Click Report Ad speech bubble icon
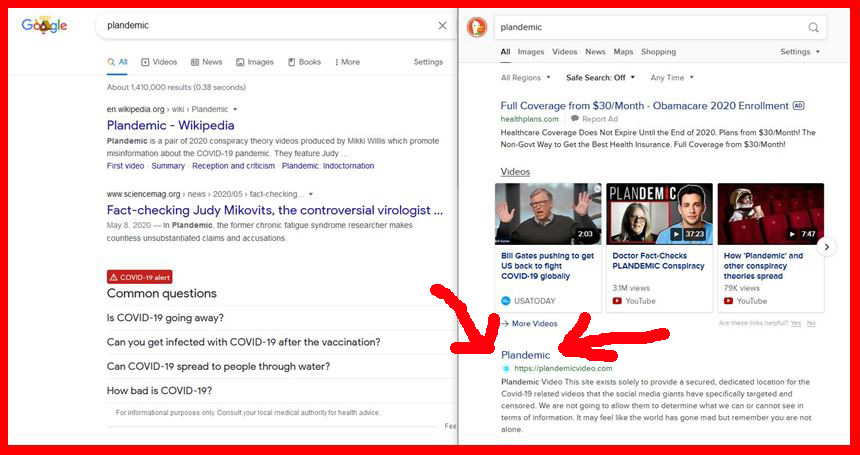This screenshot has height=455, width=860. [575, 119]
